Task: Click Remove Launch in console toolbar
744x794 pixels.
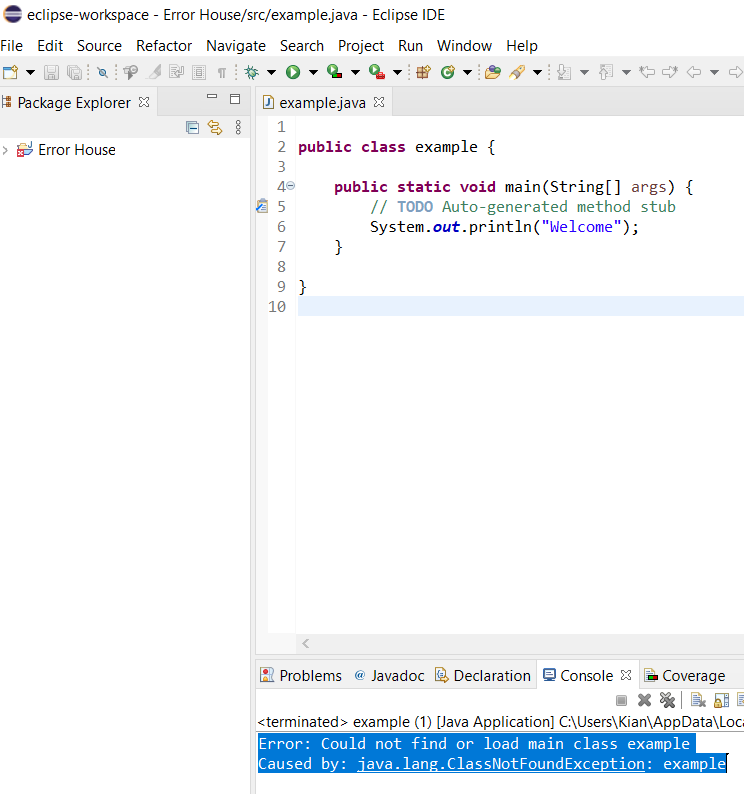Action: coord(644,700)
